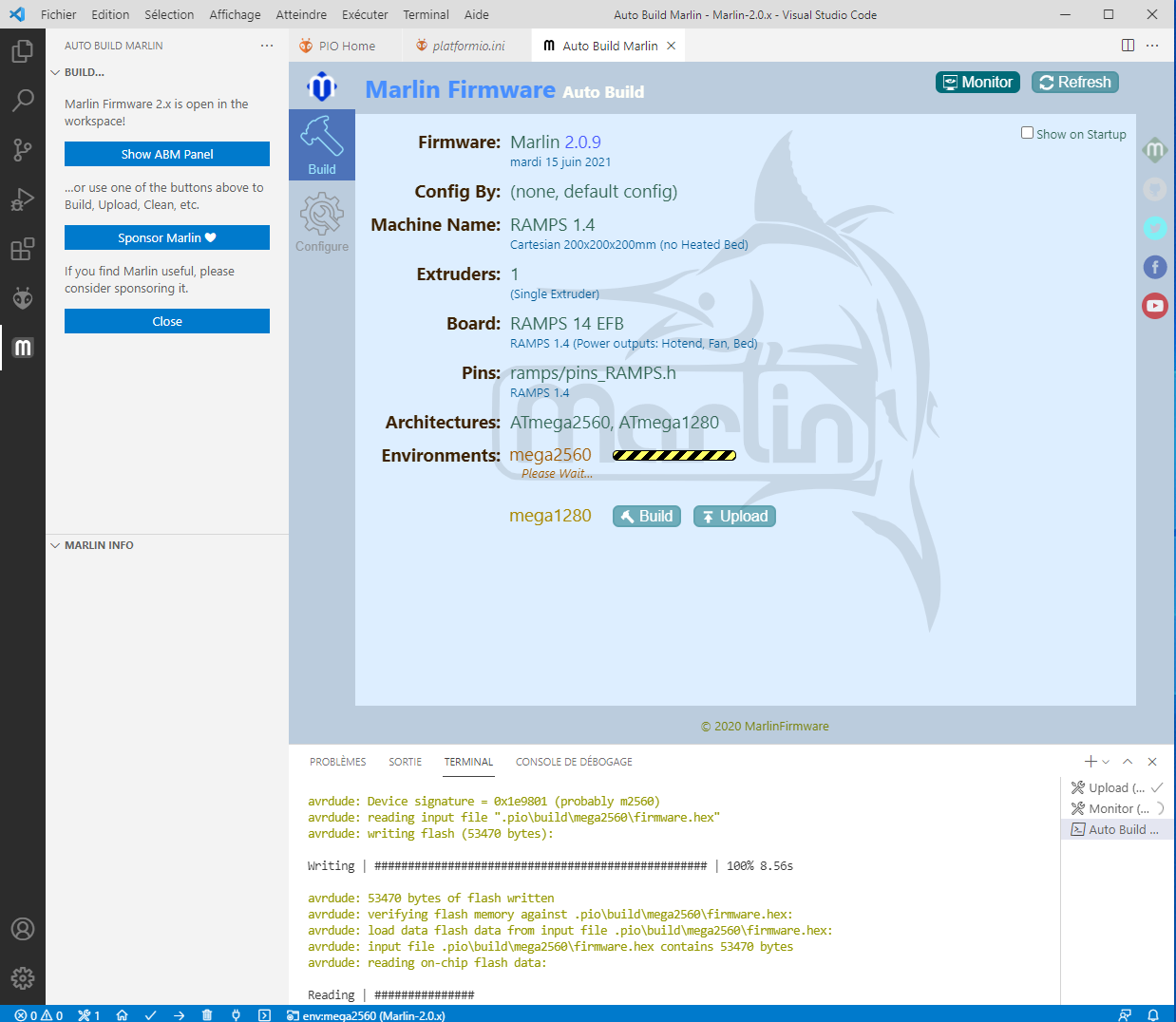Click PlatformIO Home icon in status bar

(122, 1014)
